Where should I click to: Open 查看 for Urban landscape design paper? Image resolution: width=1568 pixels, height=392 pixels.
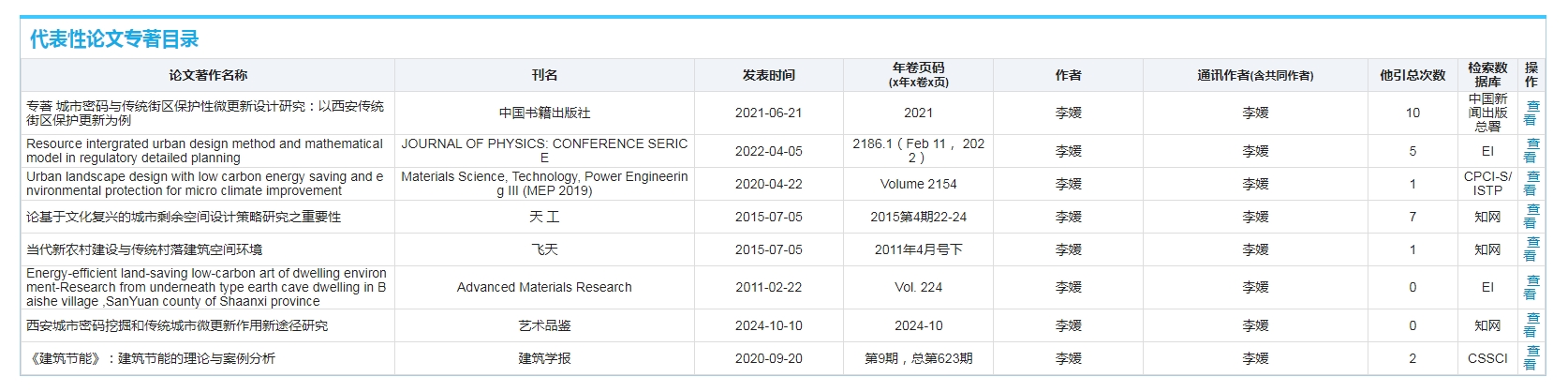(1531, 184)
